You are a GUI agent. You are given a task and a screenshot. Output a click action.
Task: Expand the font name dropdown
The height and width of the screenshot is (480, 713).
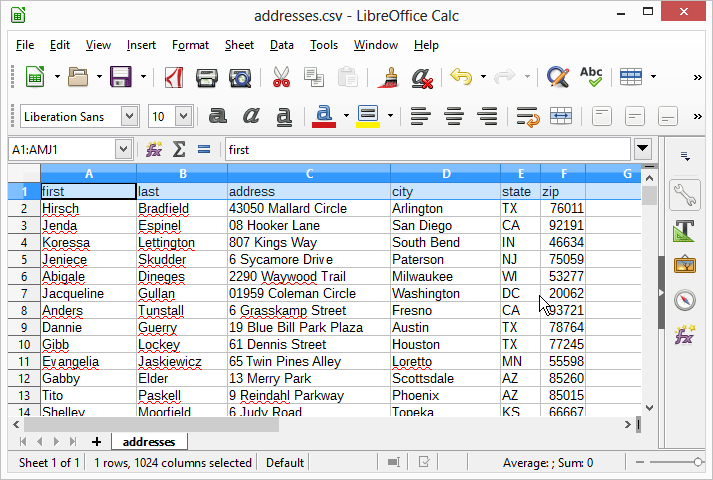point(130,116)
